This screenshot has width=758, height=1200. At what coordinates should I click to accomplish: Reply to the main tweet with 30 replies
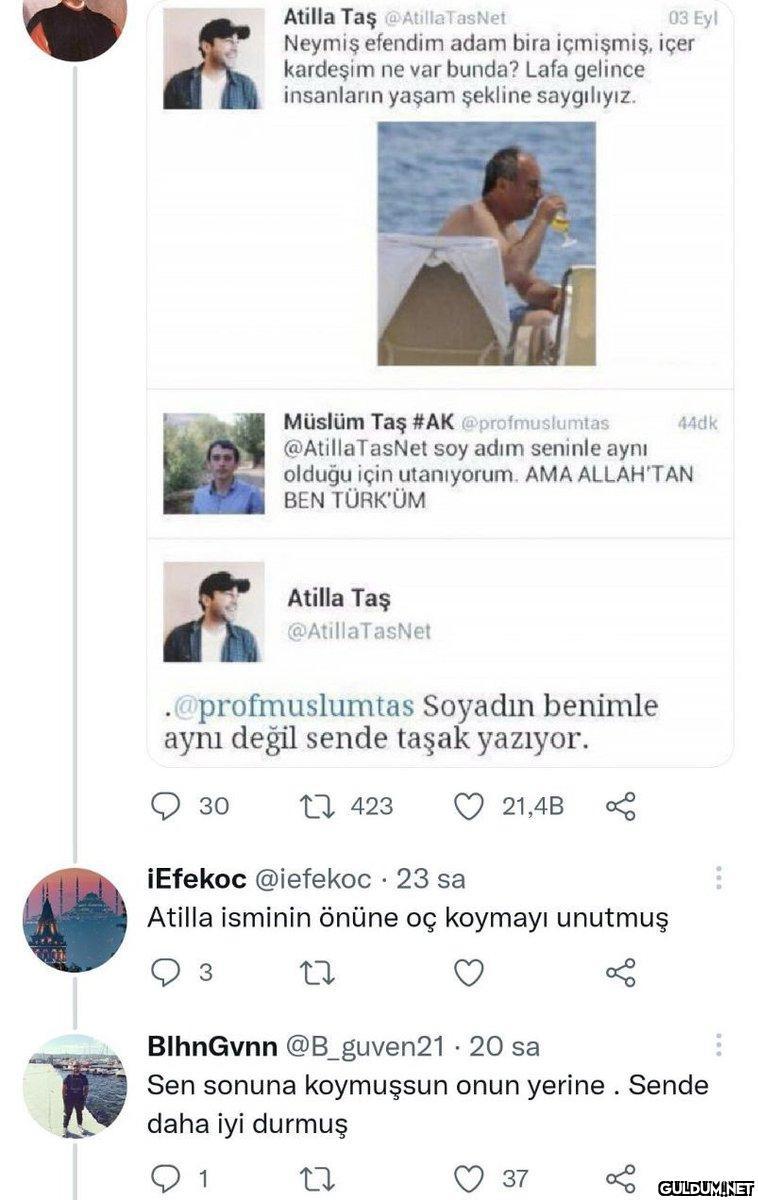click(x=166, y=806)
